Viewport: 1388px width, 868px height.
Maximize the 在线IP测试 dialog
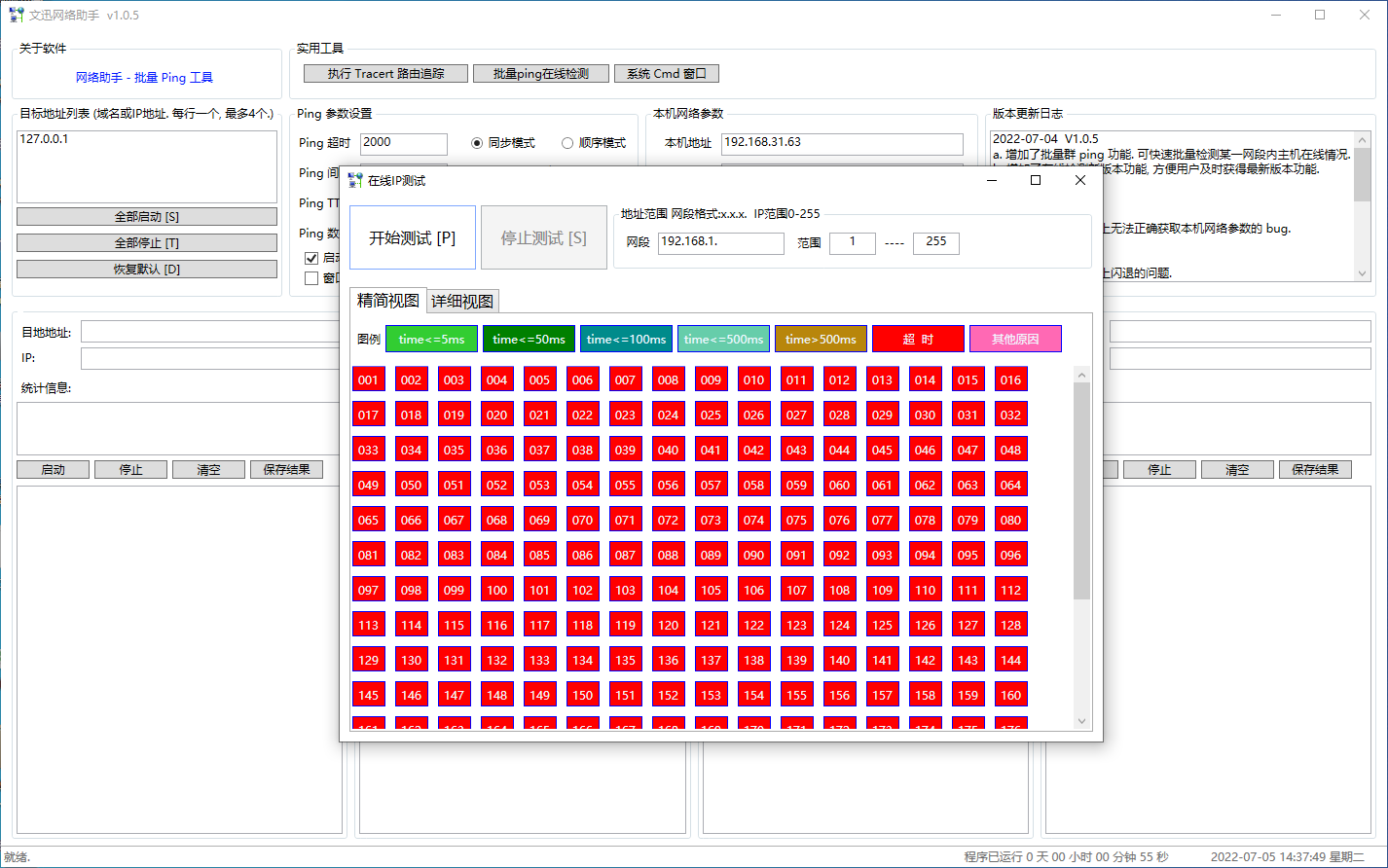(x=1036, y=180)
